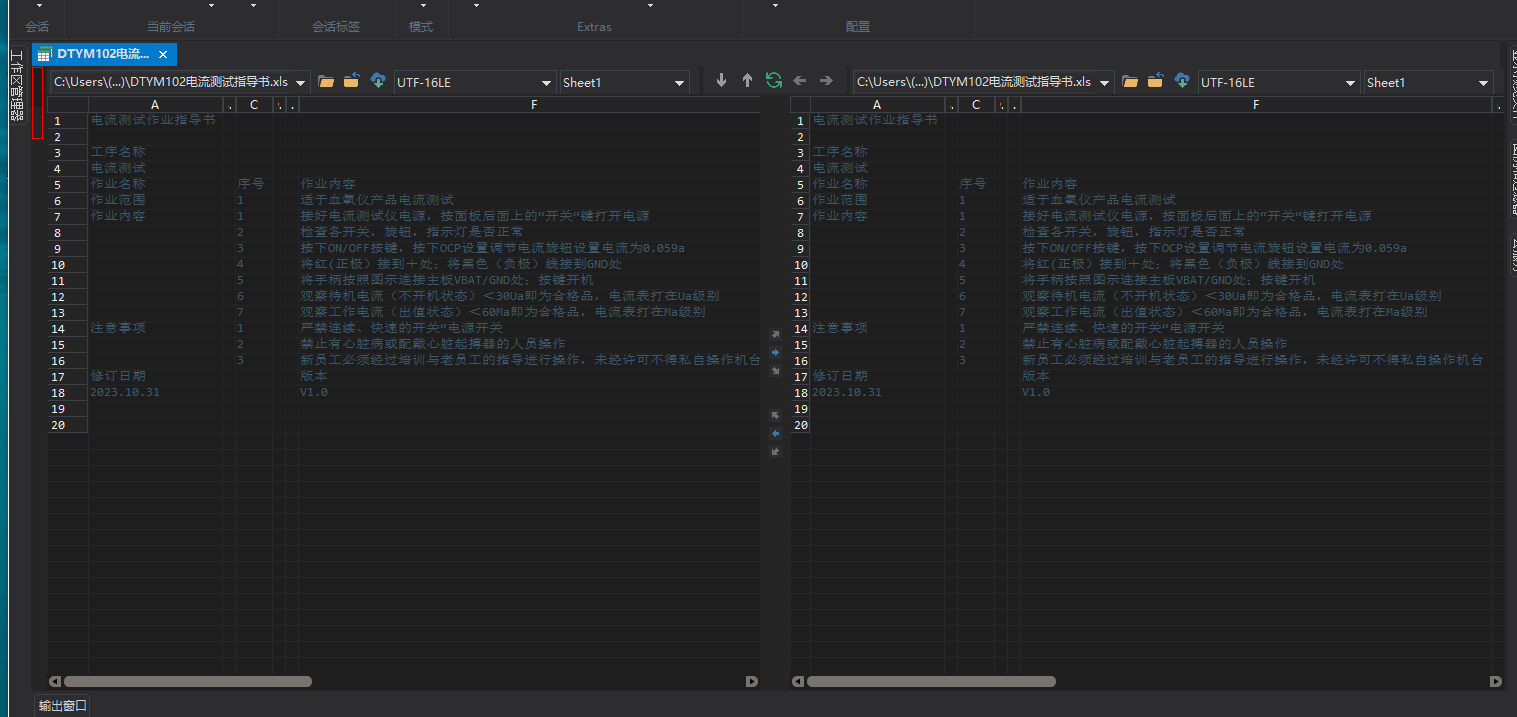Click left pane cell 适于血氧仪产品电流测试
Image resolution: width=1517 pixels, height=717 pixels.
click(377, 200)
